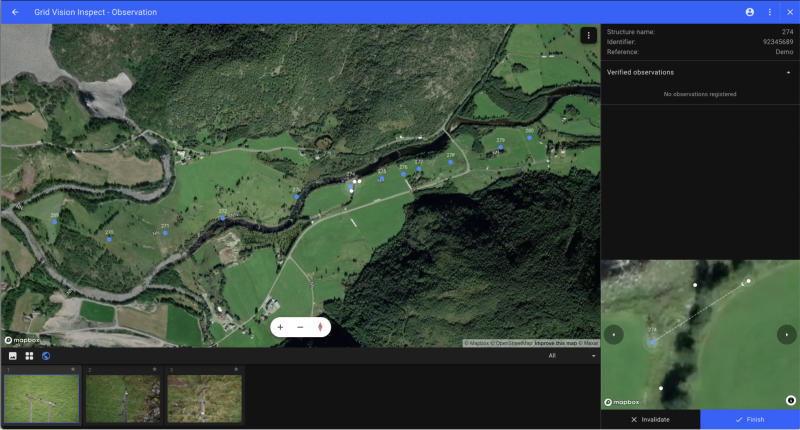Select structure marker 275 on map
This screenshot has height=430, width=800.
click(x=382, y=179)
